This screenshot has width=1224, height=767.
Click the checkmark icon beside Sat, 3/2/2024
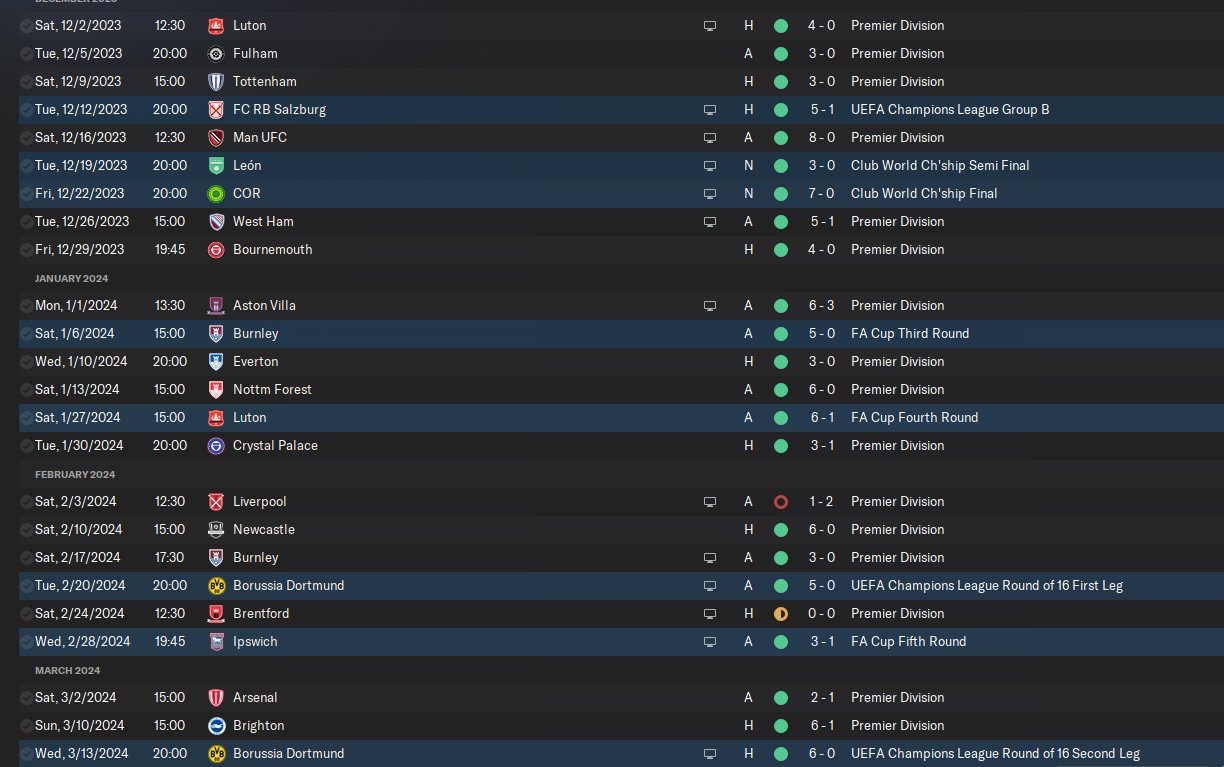25,697
